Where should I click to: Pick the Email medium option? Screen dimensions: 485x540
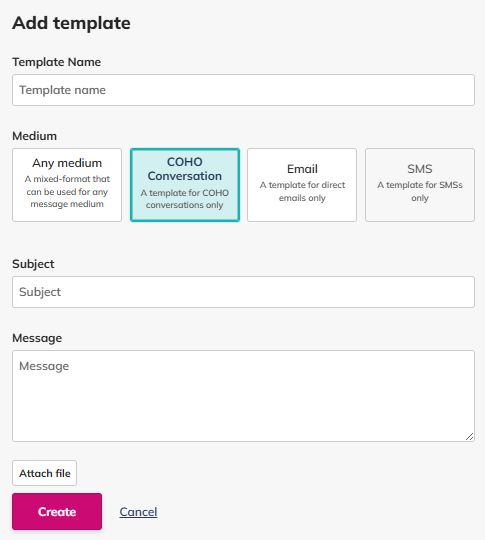(x=302, y=185)
